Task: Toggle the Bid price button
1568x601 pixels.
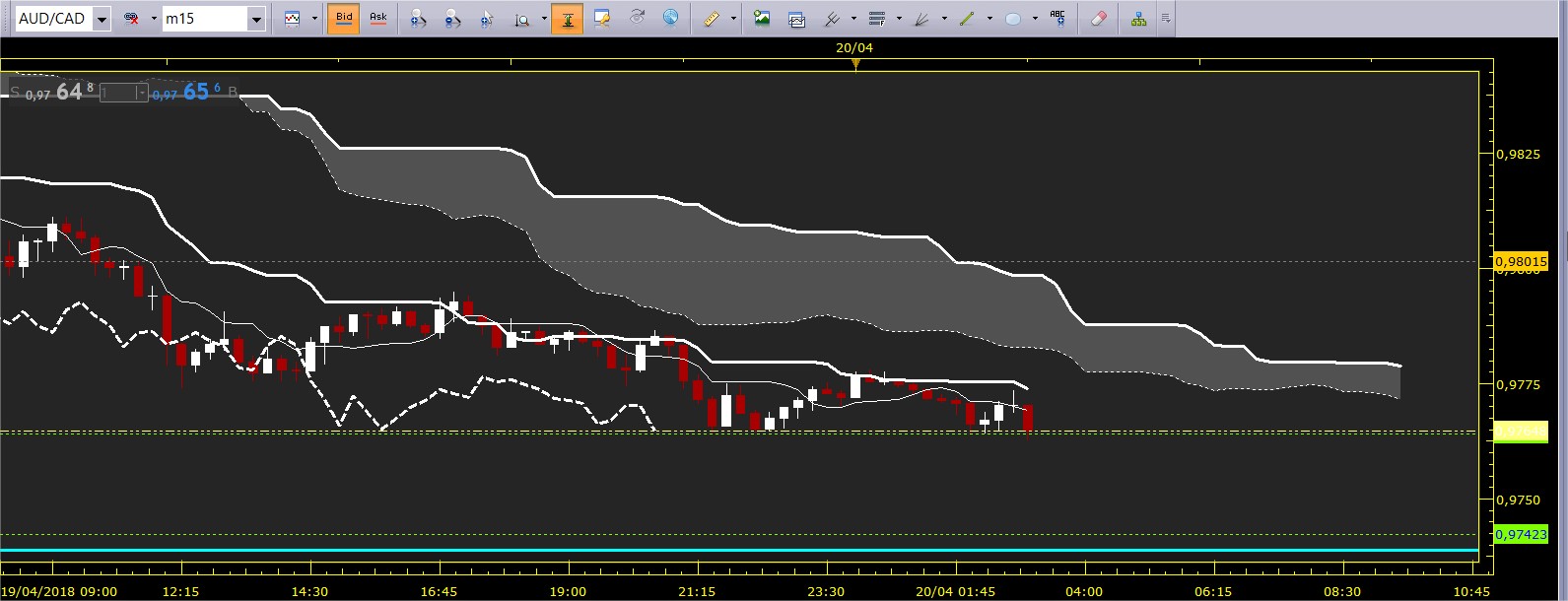Action: tap(344, 18)
